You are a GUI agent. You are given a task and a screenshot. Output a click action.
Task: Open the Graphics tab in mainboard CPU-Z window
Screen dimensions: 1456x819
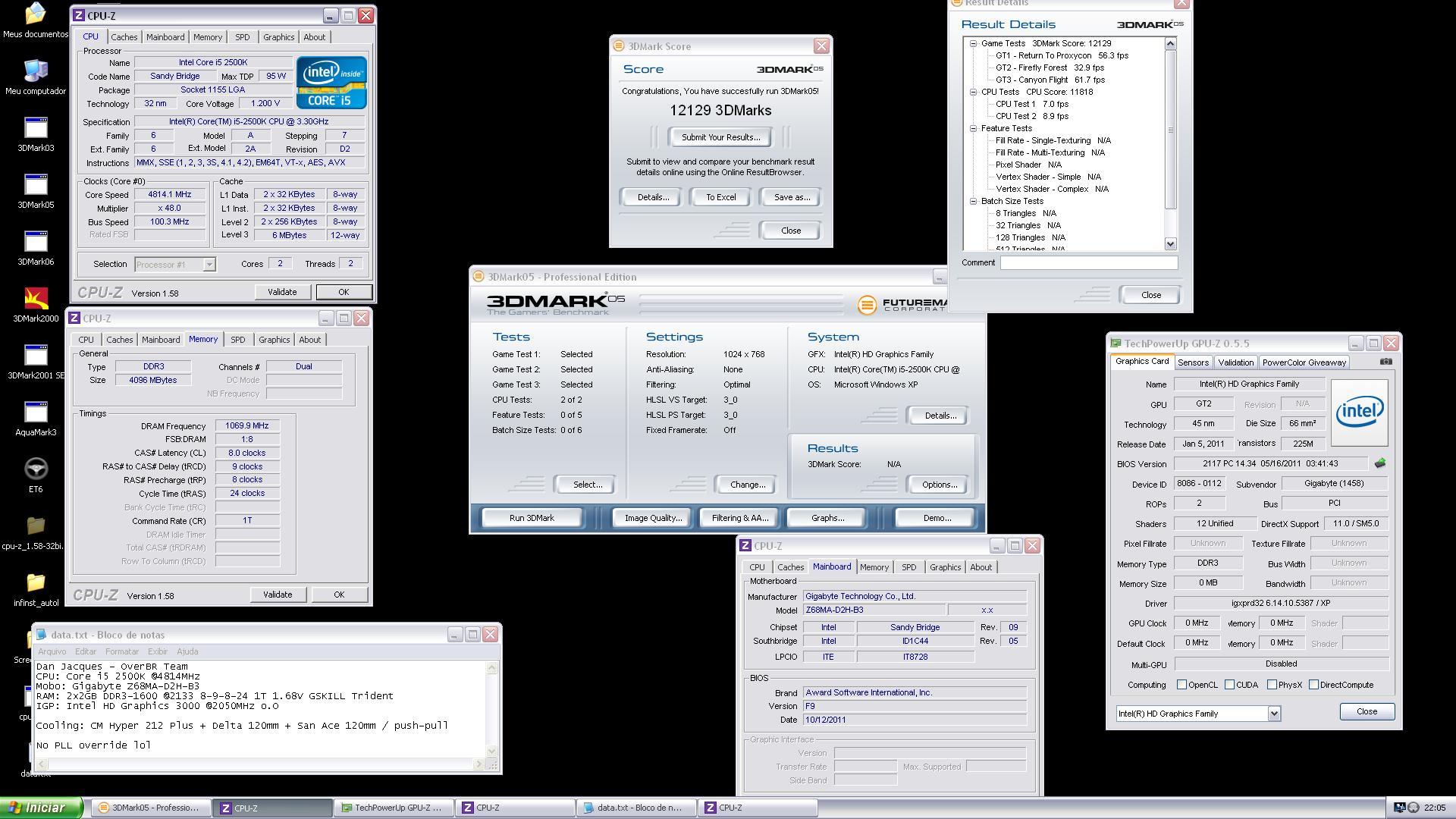pyautogui.click(x=945, y=567)
